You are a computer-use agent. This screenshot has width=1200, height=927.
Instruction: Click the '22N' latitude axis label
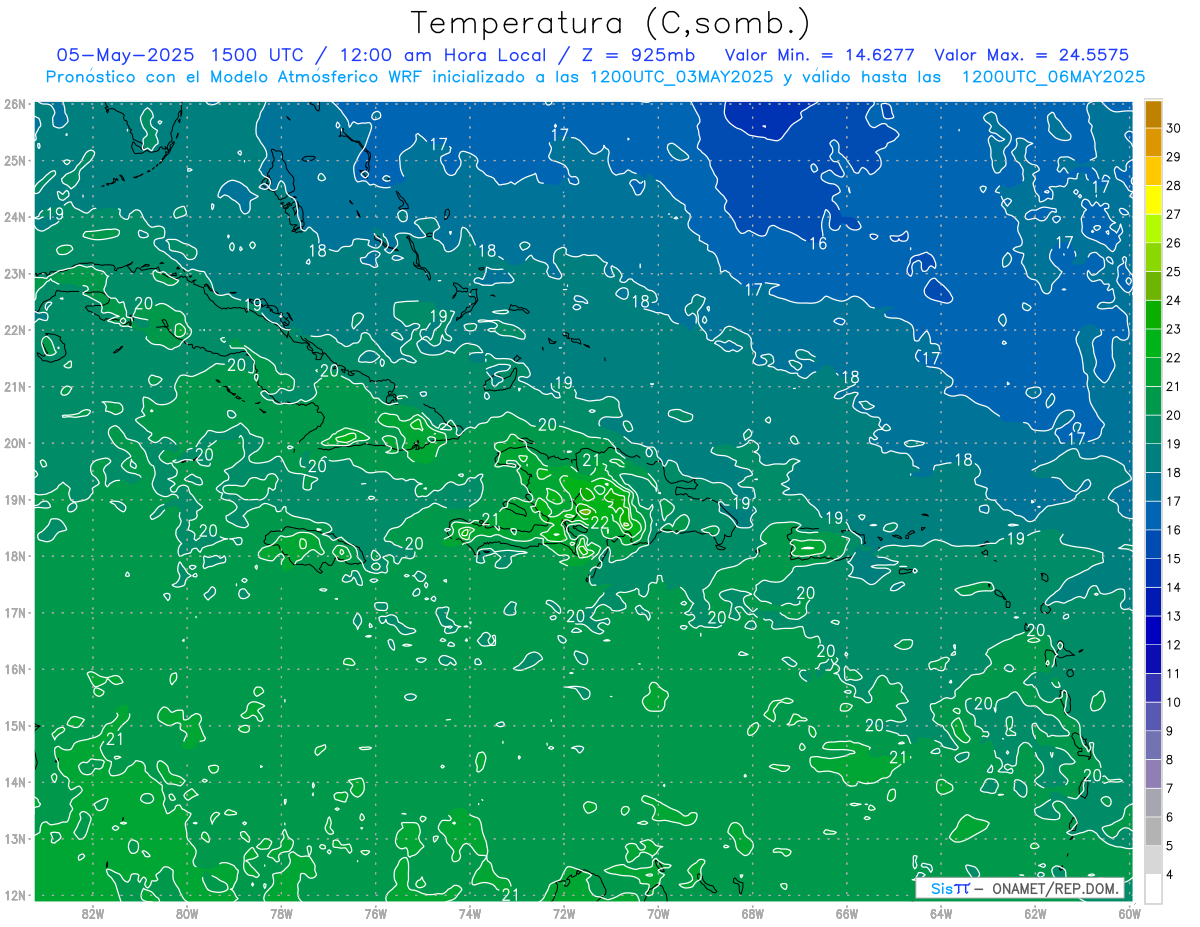[15, 330]
